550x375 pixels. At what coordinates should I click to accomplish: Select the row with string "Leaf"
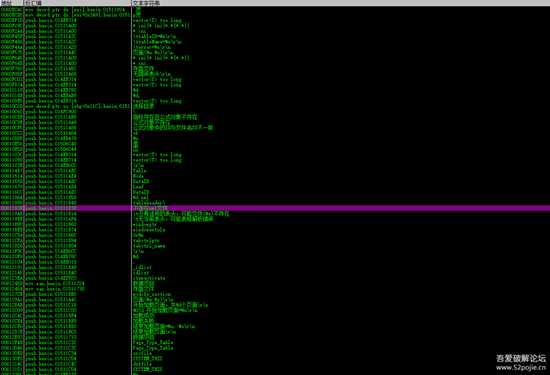(275, 187)
